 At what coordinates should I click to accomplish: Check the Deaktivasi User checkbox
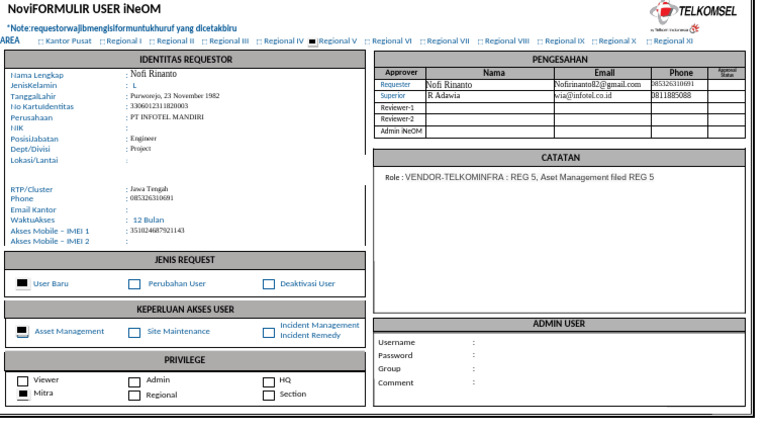tap(268, 284)
